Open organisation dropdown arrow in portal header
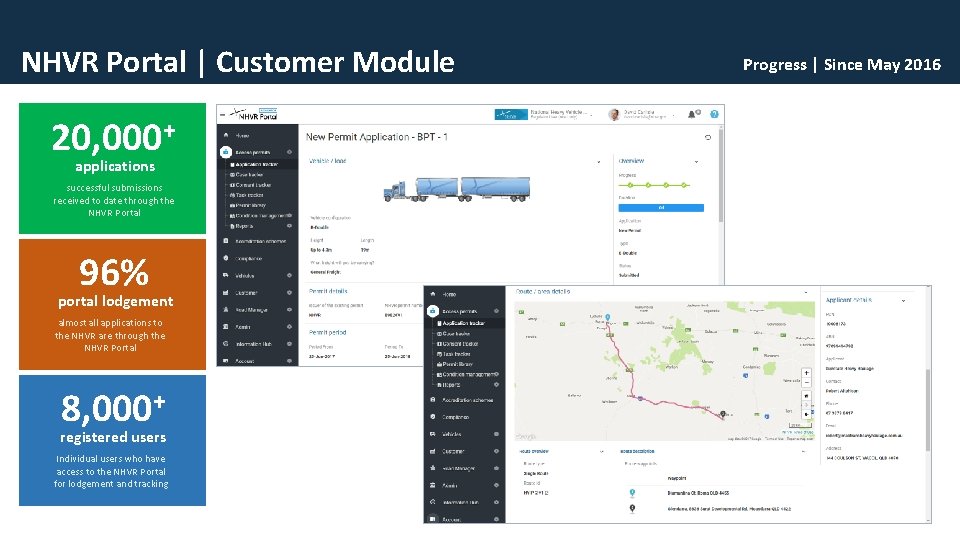This screenshot has width=960, height=540. click(x=591, y=115)
